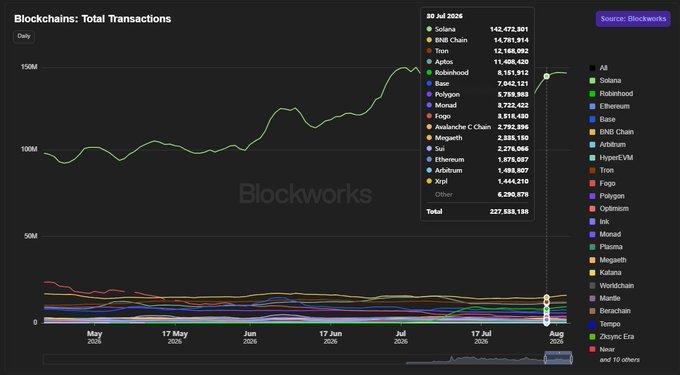This screenshot has width=680, height=375.
Task: Toggle Robinhood series in the legend
Action: click(x=611, y=94)
